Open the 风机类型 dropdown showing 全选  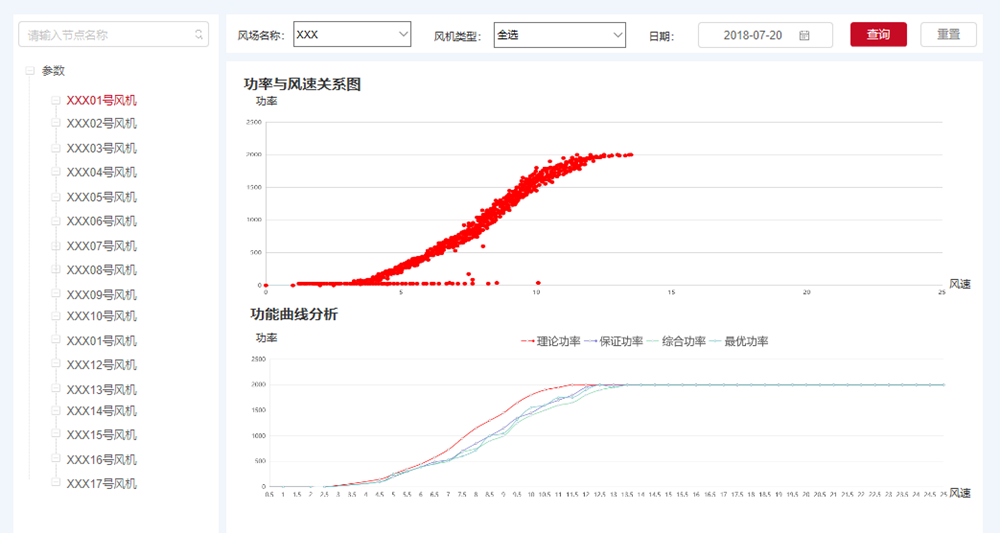coord(558,35)
